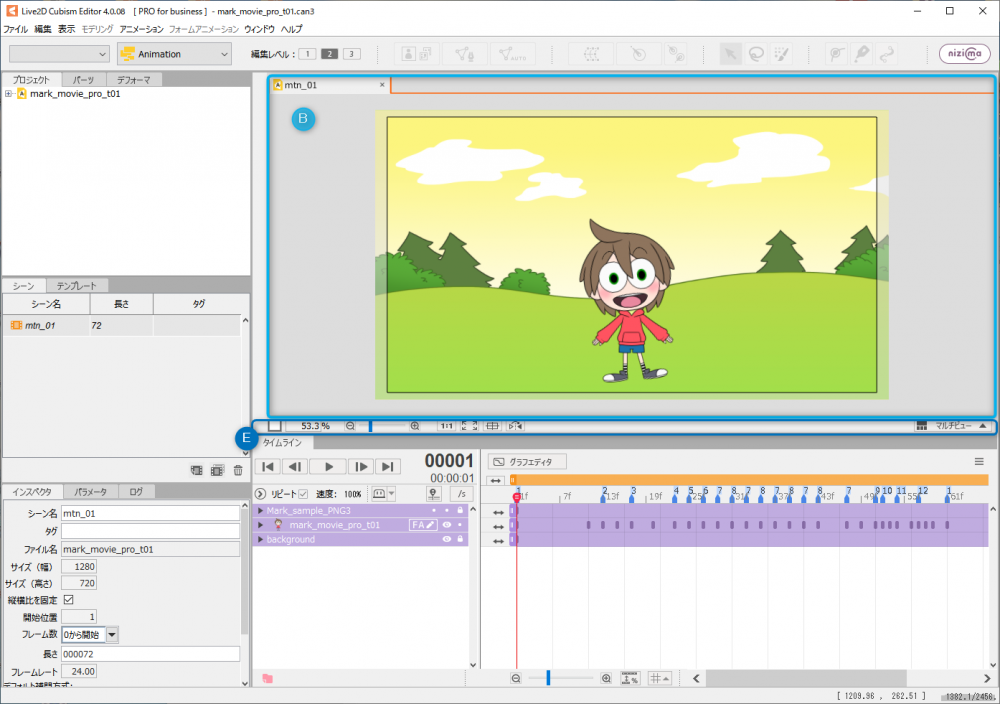Jump to first frame in timeline
1000x704 pixels.
pyautogui.click(x=268, y=467)
